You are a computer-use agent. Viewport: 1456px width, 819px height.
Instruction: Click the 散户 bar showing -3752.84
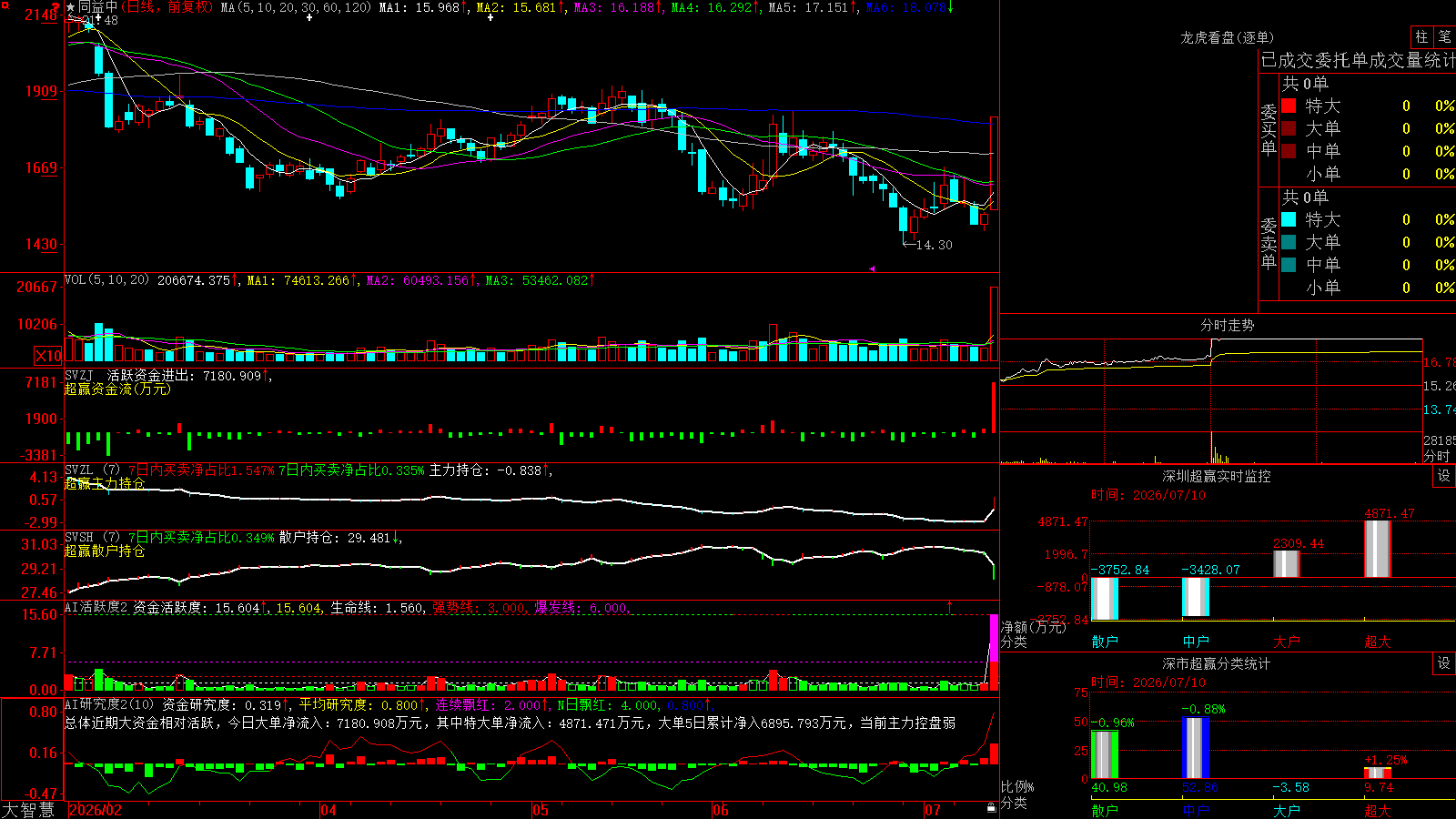1105,599
